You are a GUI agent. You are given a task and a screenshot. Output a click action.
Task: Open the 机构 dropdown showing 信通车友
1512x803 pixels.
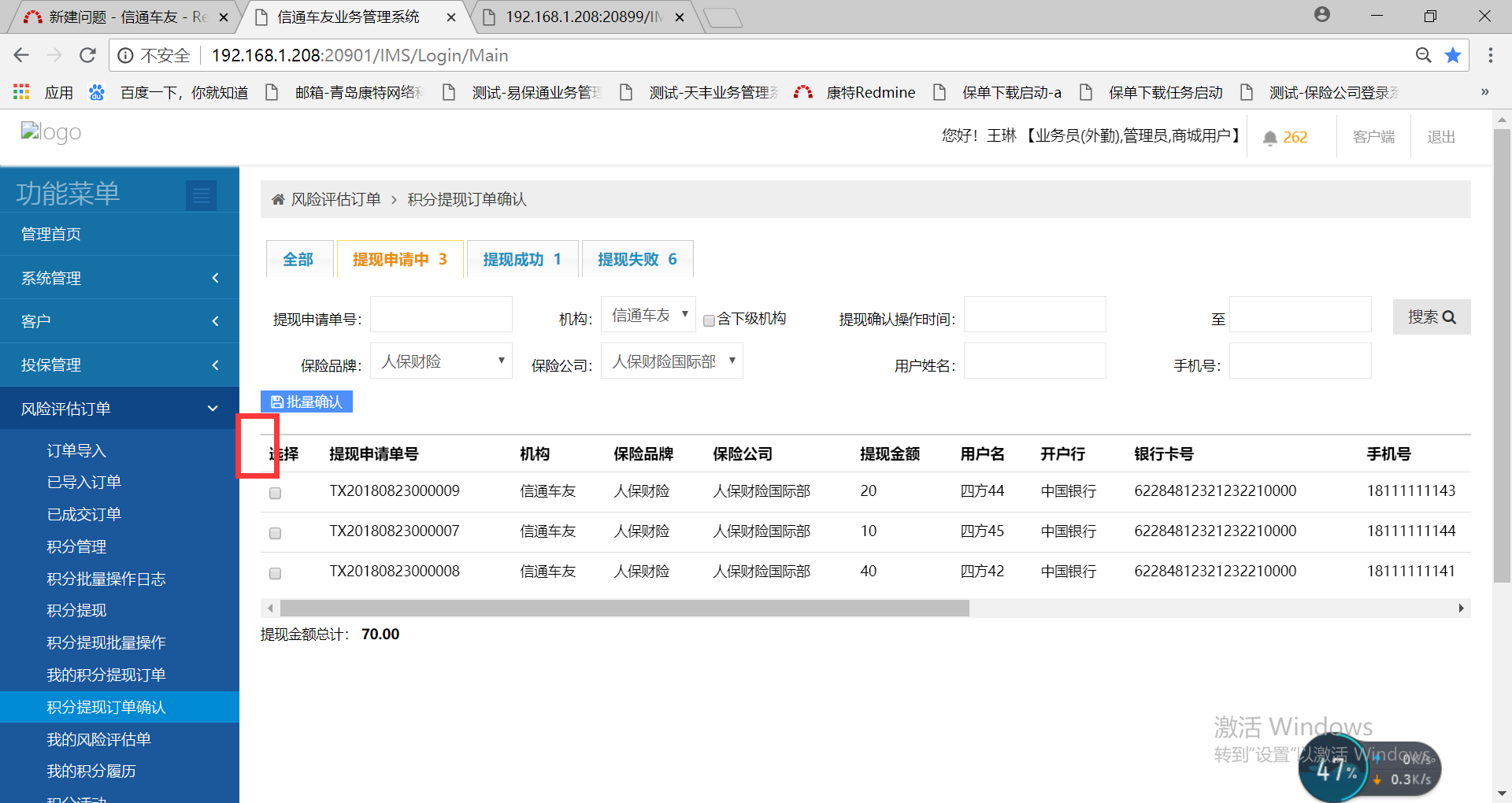point(648,316)
